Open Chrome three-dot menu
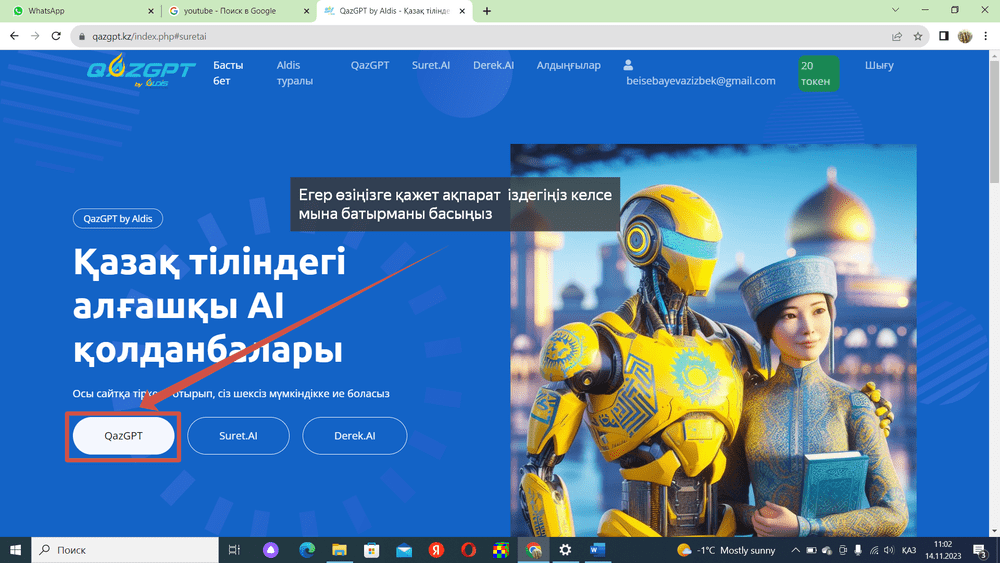Viewport: 1000px width, 563px height. point(986,36)
